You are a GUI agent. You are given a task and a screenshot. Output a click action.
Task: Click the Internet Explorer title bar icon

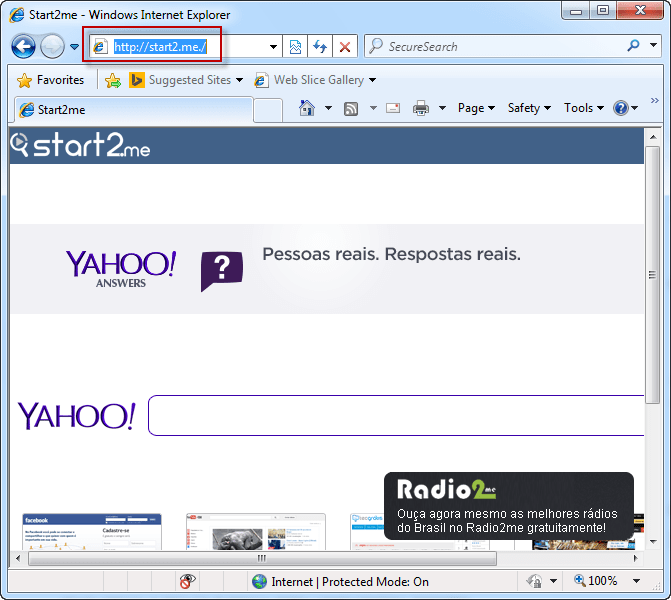(x=17, y=15)
